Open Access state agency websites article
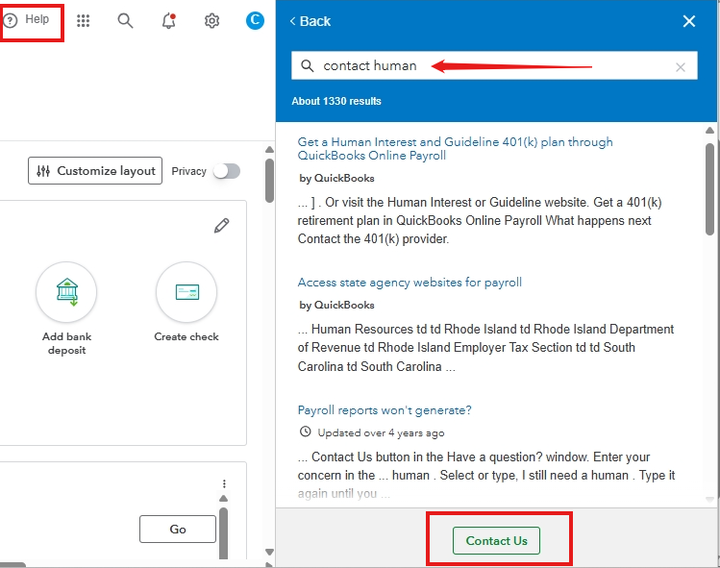720x568 pixels. [410, 282]
